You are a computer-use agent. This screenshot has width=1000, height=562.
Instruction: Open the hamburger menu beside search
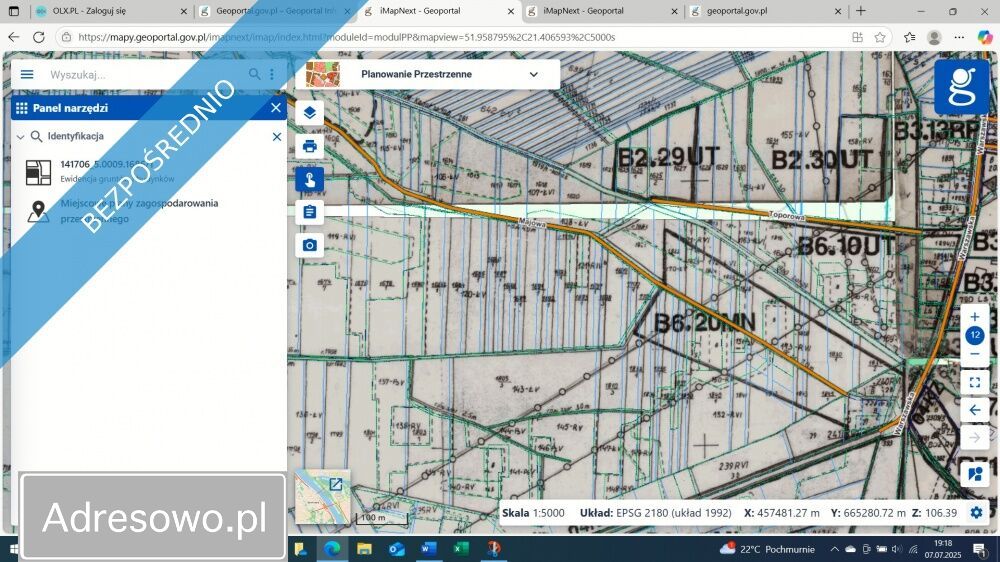click(27, 75)
